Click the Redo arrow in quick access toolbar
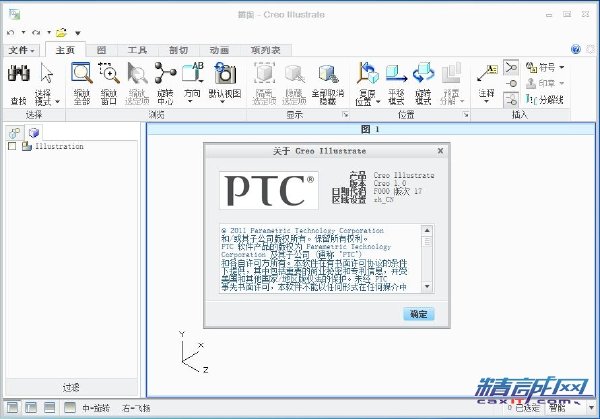This screenshot has width=600, height=419. [x=36, y=33]
